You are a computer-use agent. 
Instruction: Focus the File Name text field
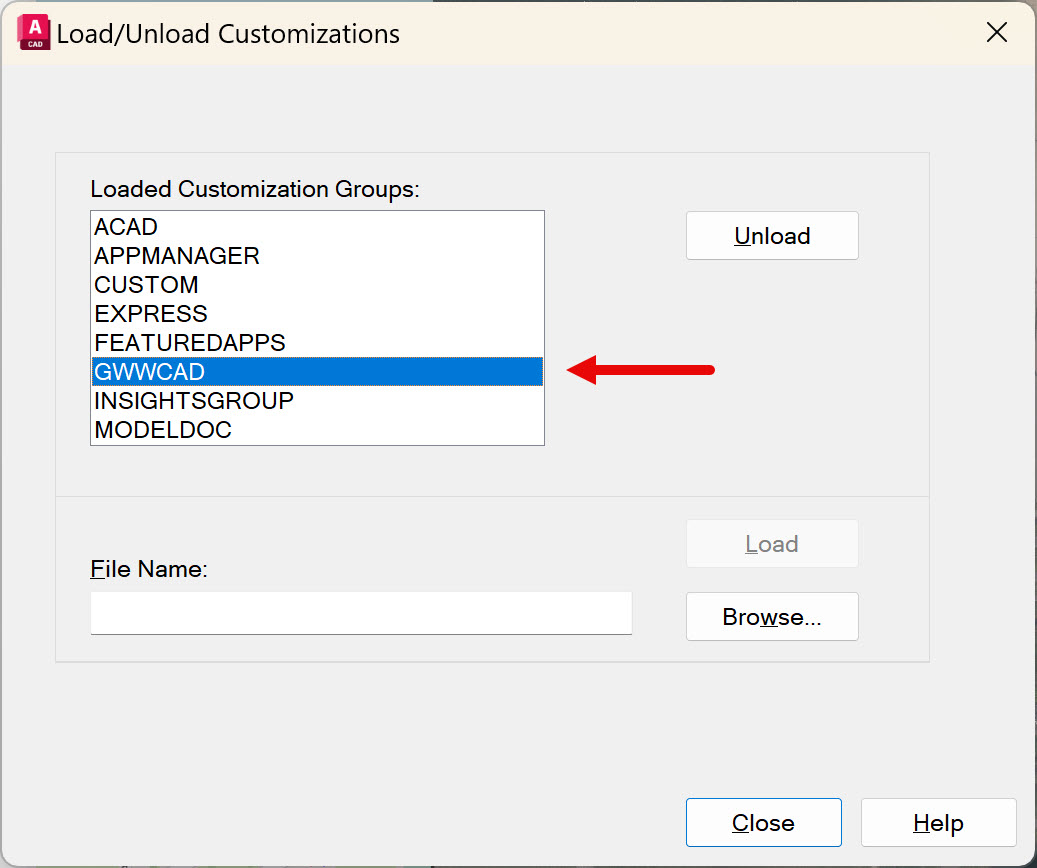(x=361, y=613)
